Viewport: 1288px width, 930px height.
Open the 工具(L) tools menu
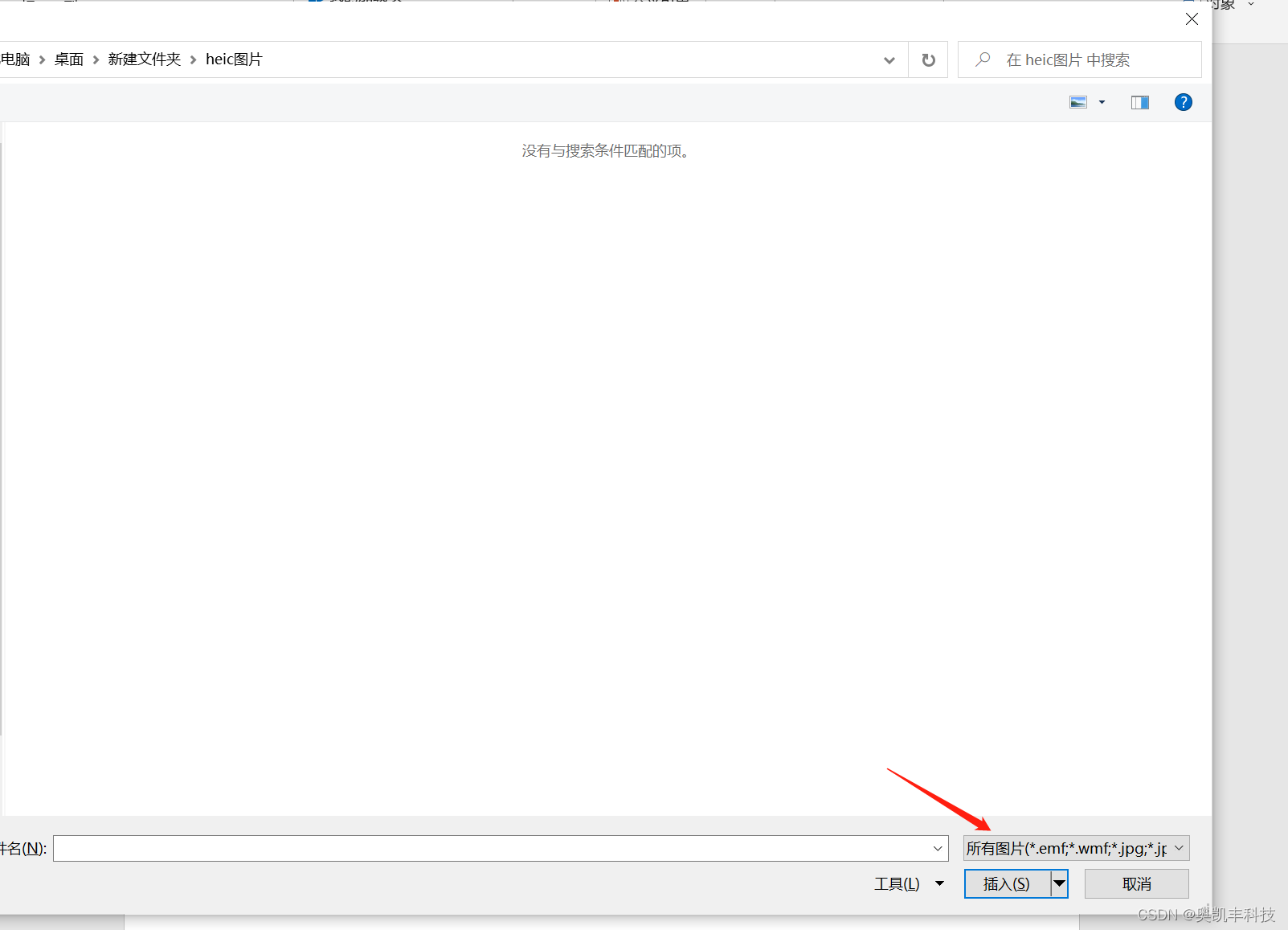909,883
